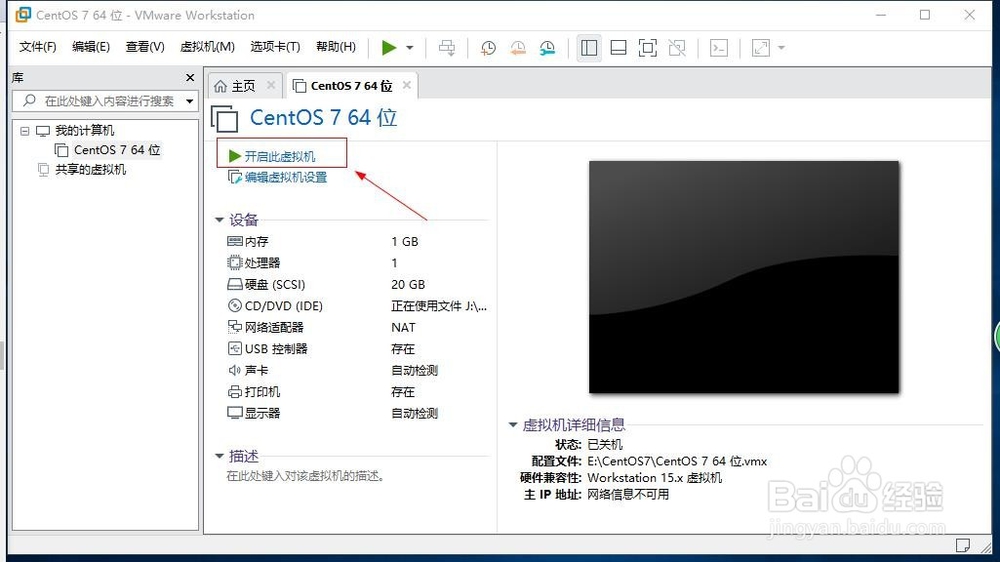Click the green Power On toolbar button
The width and height of the screenshot is (1000, 562).
point(388,48)
